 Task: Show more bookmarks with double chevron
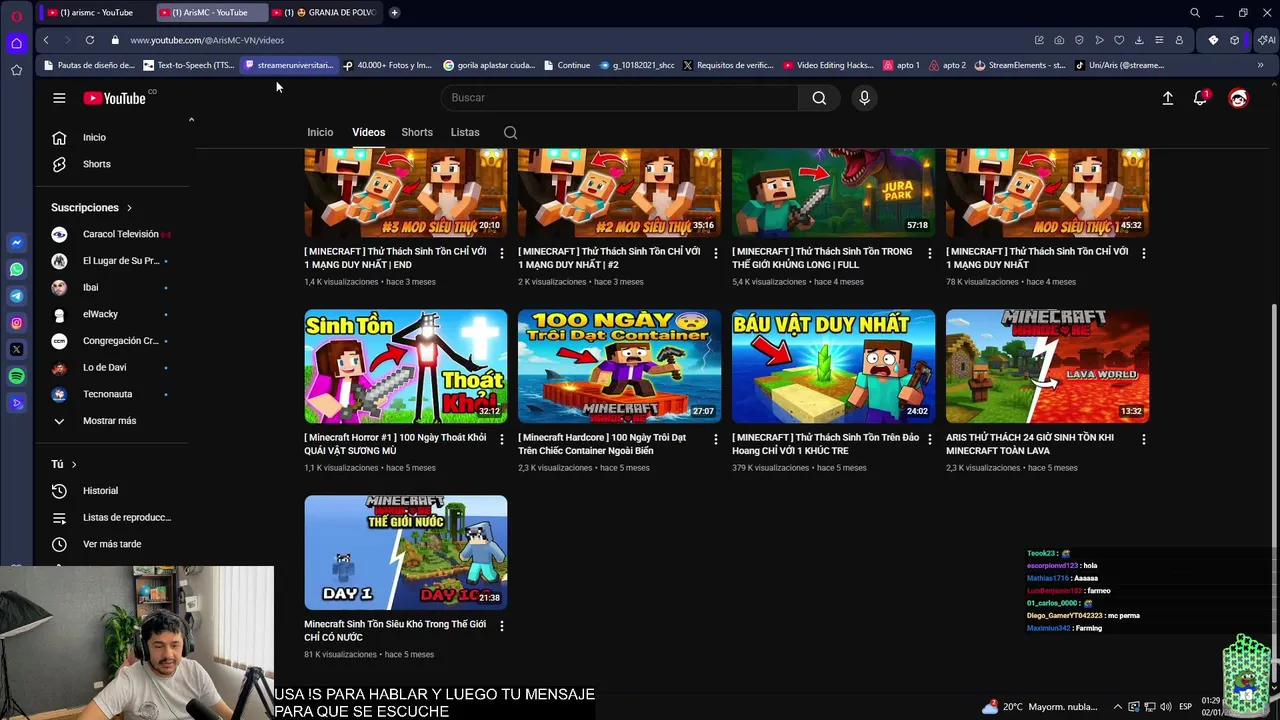[1260, 65]
